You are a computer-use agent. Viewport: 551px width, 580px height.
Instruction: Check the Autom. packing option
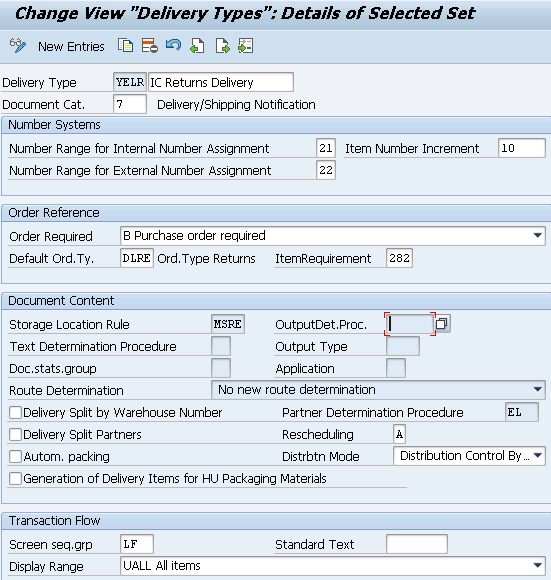pos(15,456)
